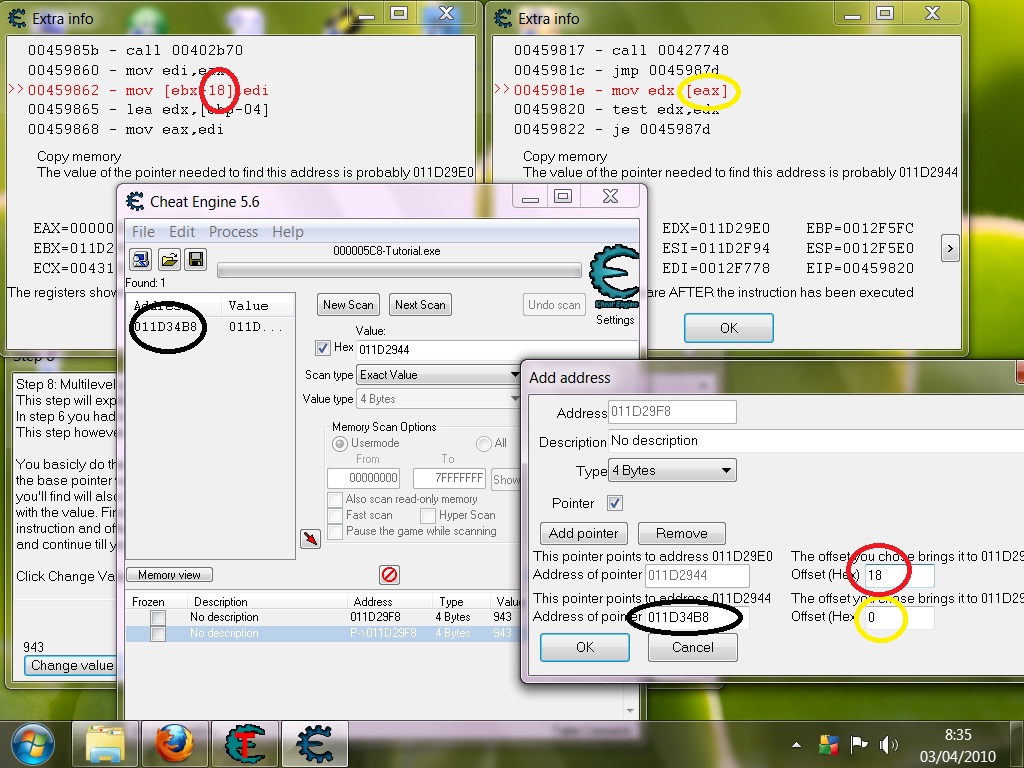Screen dimensions: 1024x768
Task: Freeze the P->011D29F8 pointer entry
Action: coord(157,633)
